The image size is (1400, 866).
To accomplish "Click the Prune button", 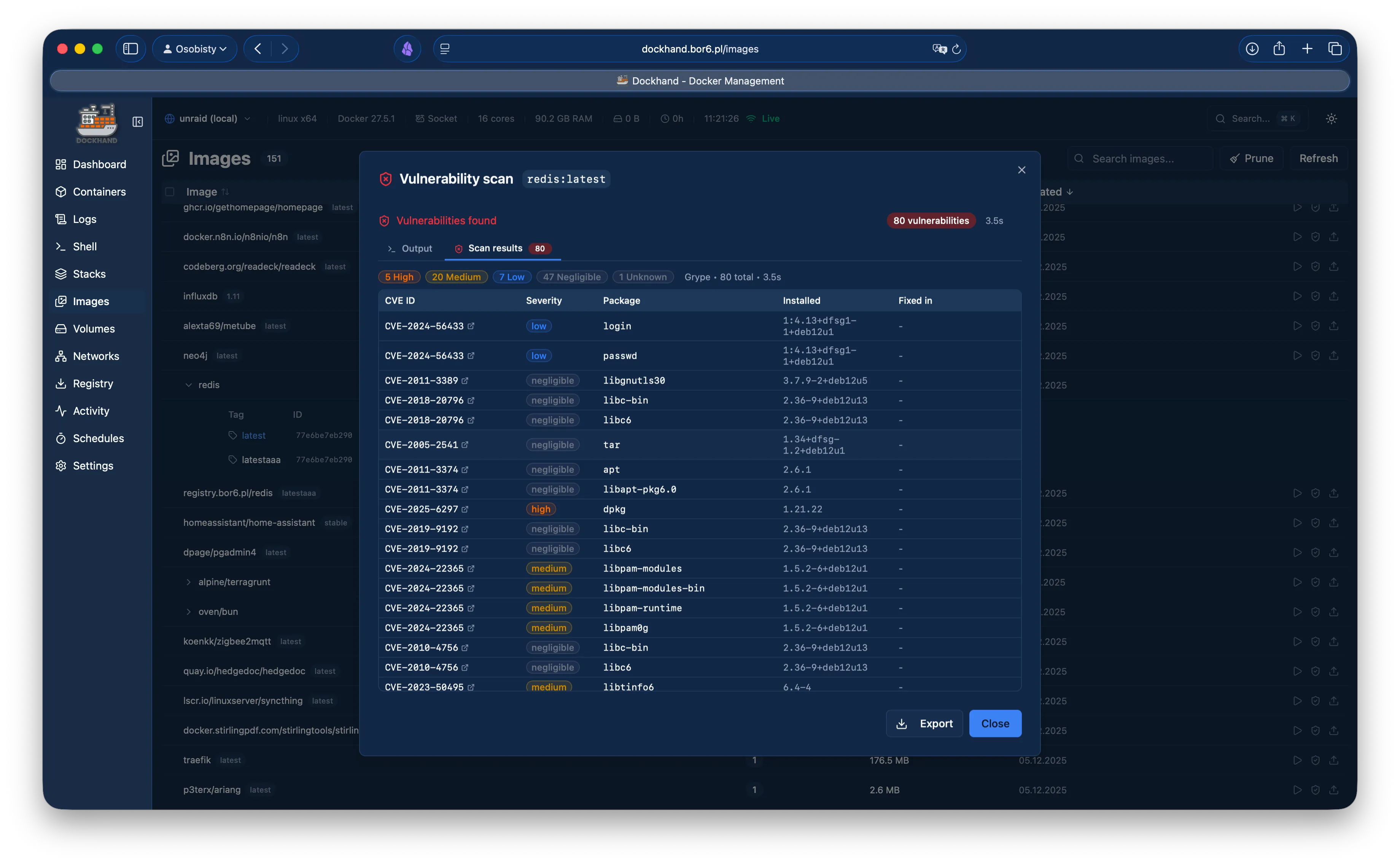I will [1251, 158].
